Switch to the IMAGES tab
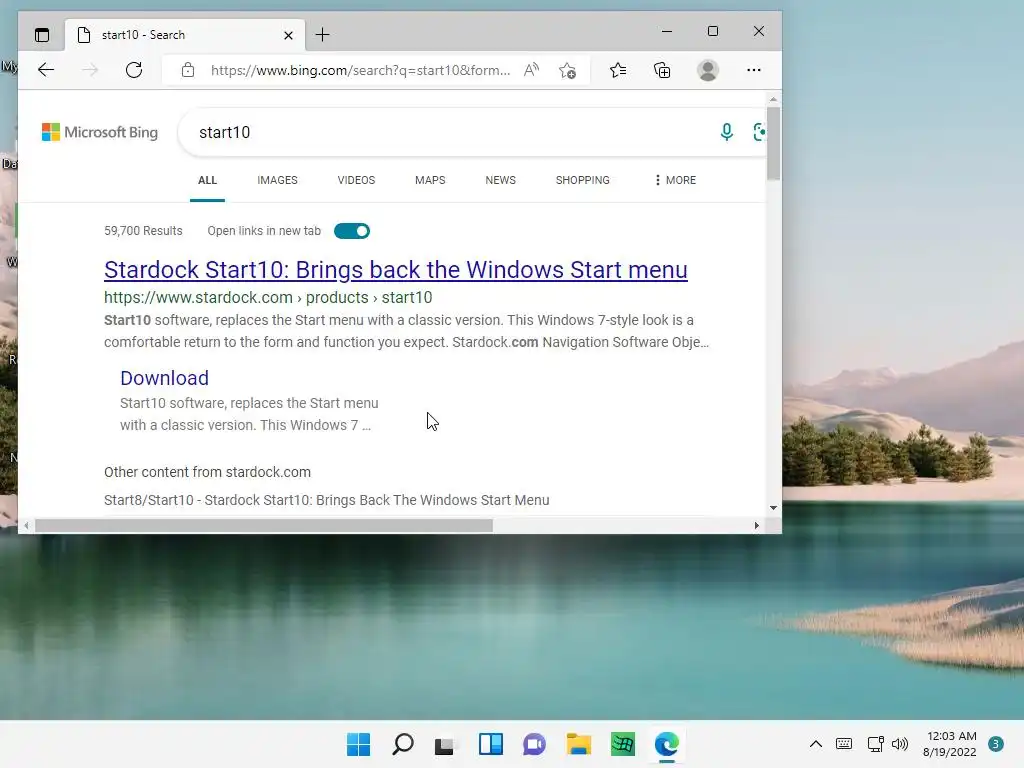This screenshot has width=1024, height=768. (x=278, y=180)
